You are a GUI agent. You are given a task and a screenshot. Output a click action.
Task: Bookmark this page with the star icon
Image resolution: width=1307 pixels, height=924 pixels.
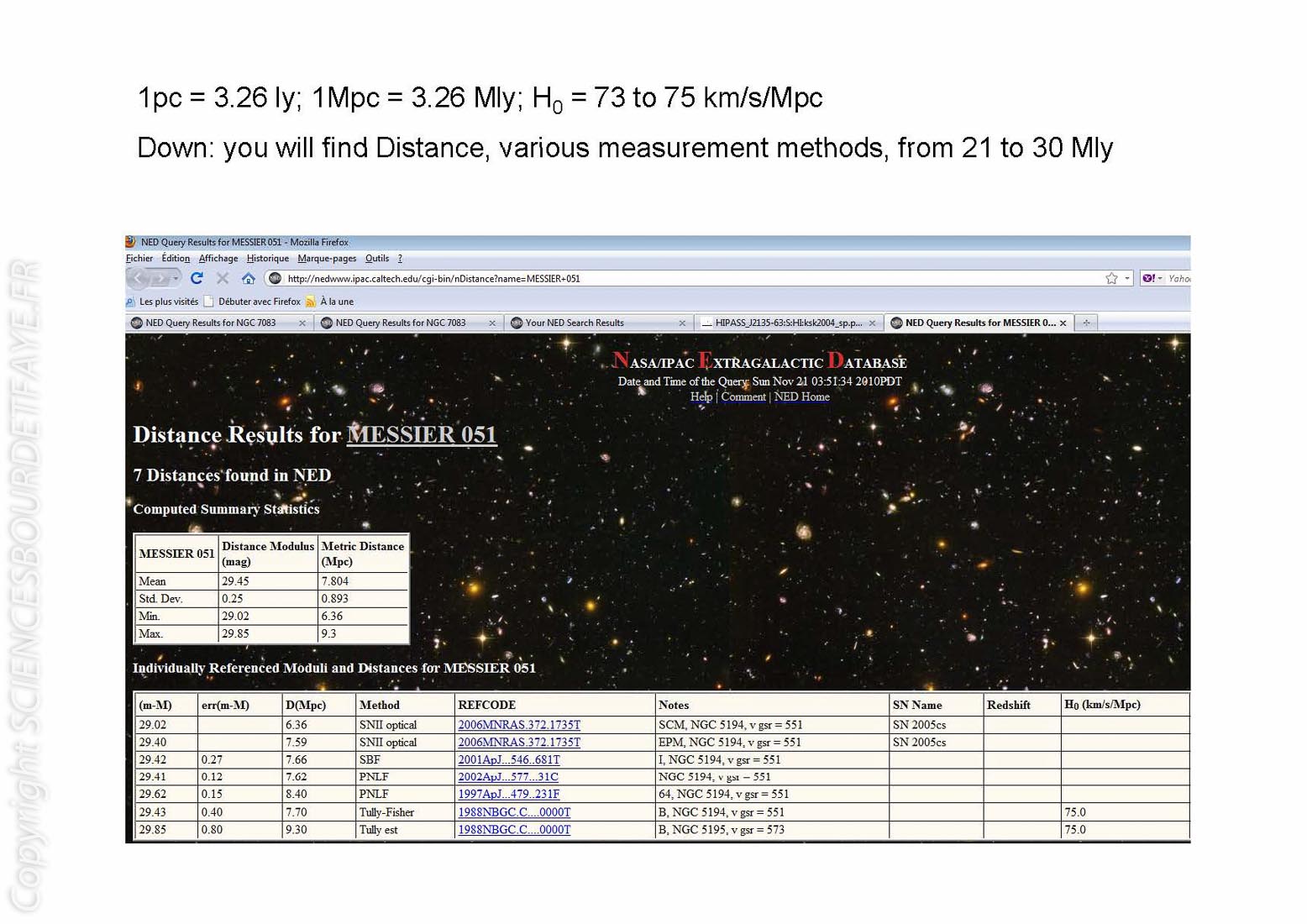1111,278
